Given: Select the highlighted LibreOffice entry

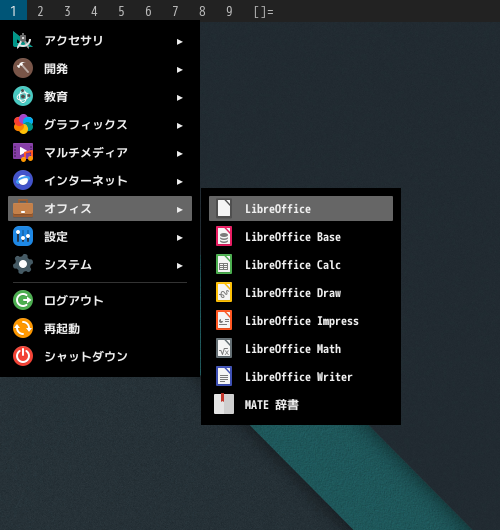Looking at the screenshot, I should point(301,209).
